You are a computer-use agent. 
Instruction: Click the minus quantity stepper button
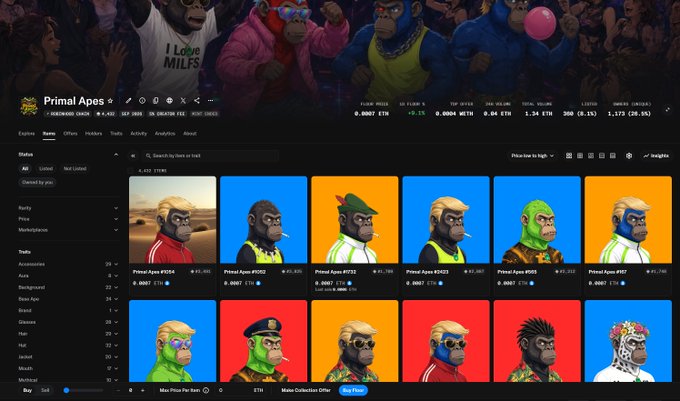[118, 390]
